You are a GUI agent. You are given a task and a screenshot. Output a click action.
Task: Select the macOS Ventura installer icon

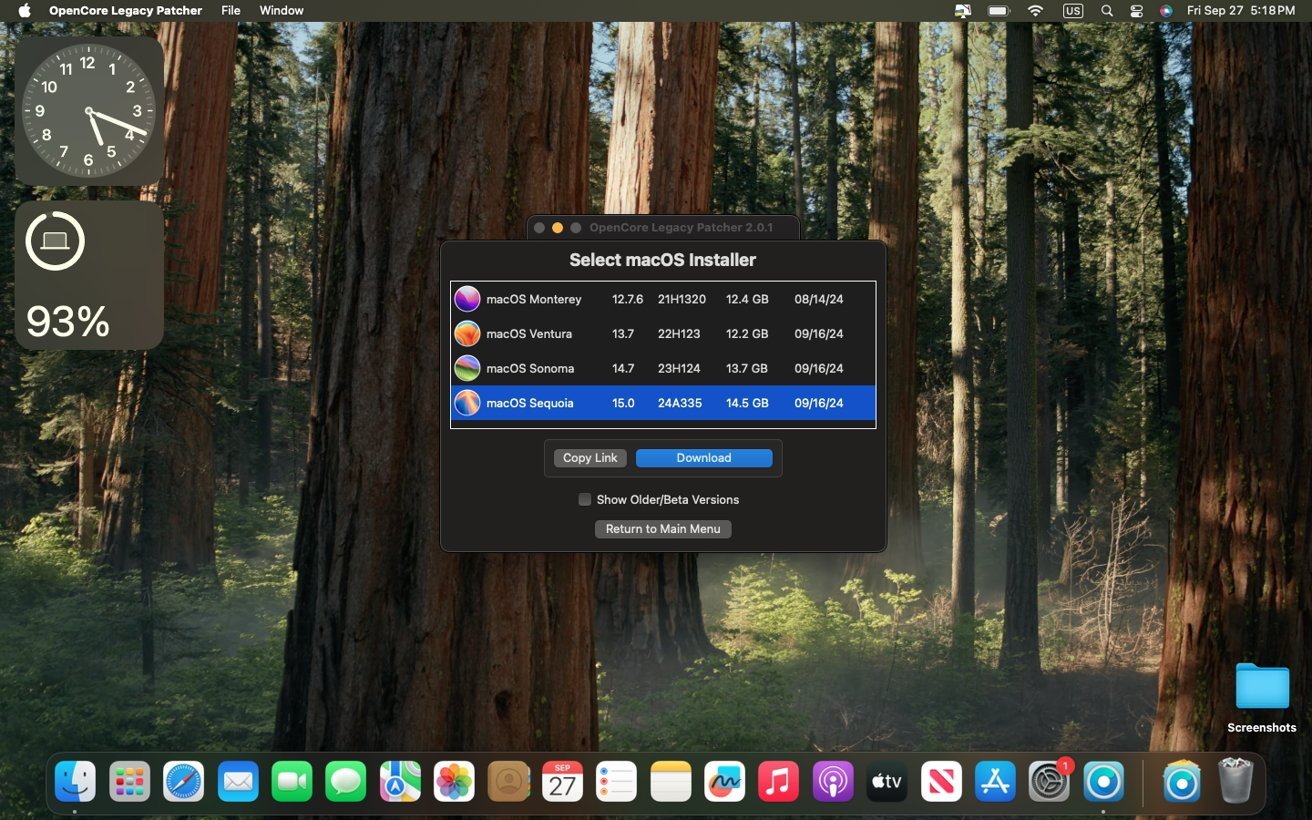click(x=467, y=334)
